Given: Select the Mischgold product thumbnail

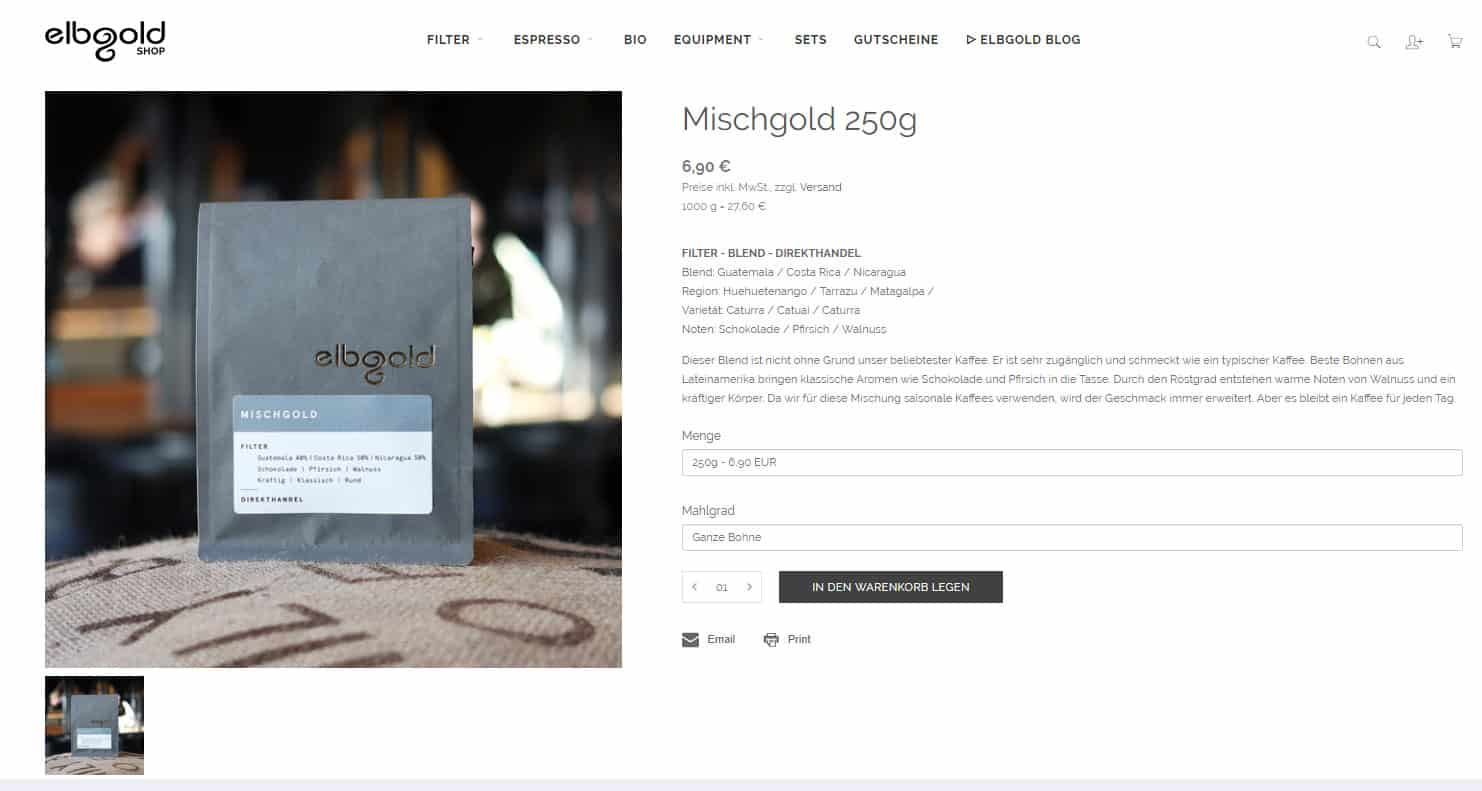Looking at the screenshot, I should coord(94,725).
